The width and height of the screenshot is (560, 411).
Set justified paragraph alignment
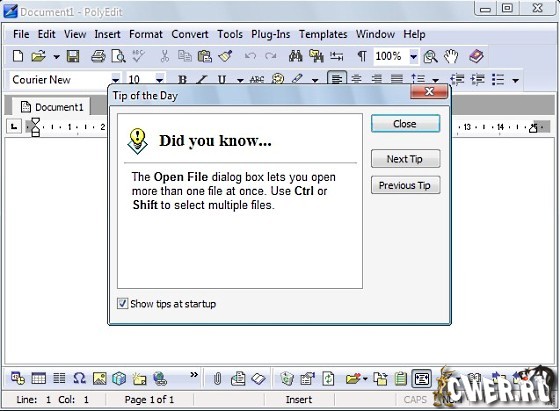397,79
